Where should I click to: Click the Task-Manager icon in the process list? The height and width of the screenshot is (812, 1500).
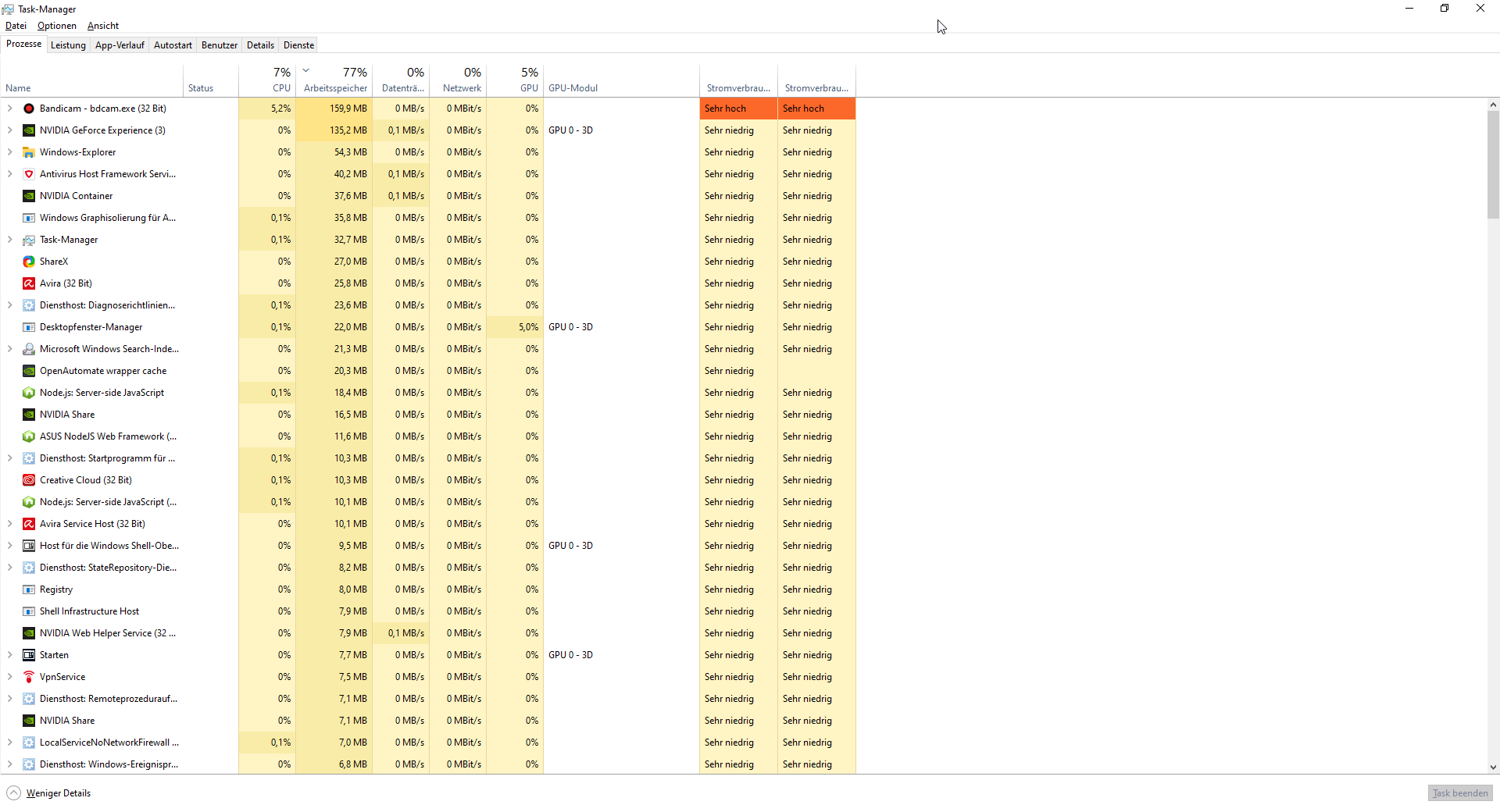pyautogui.click(x=29, y=240)
